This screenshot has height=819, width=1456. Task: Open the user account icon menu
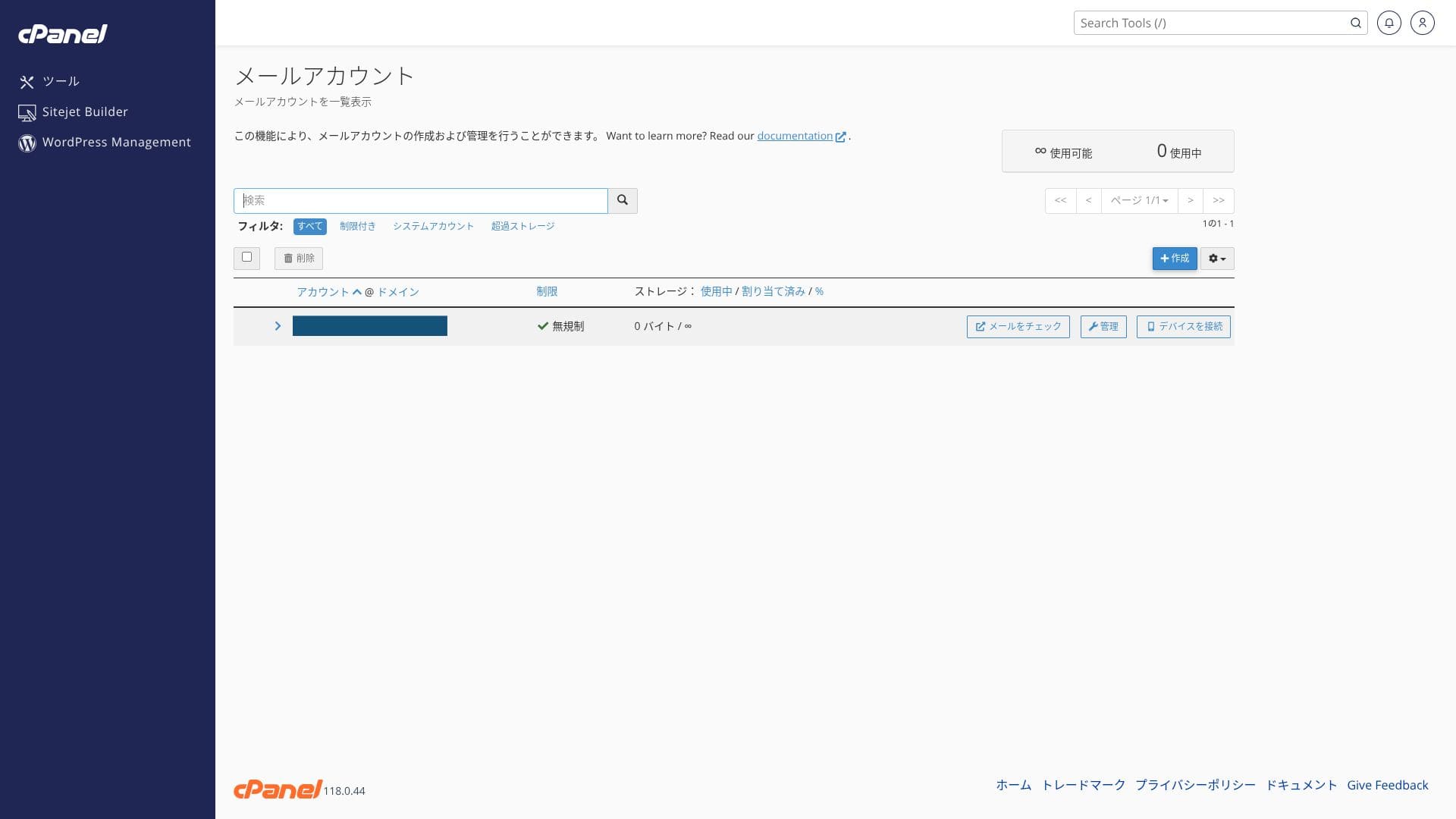pyautogui.click(x=1422, y=23)
